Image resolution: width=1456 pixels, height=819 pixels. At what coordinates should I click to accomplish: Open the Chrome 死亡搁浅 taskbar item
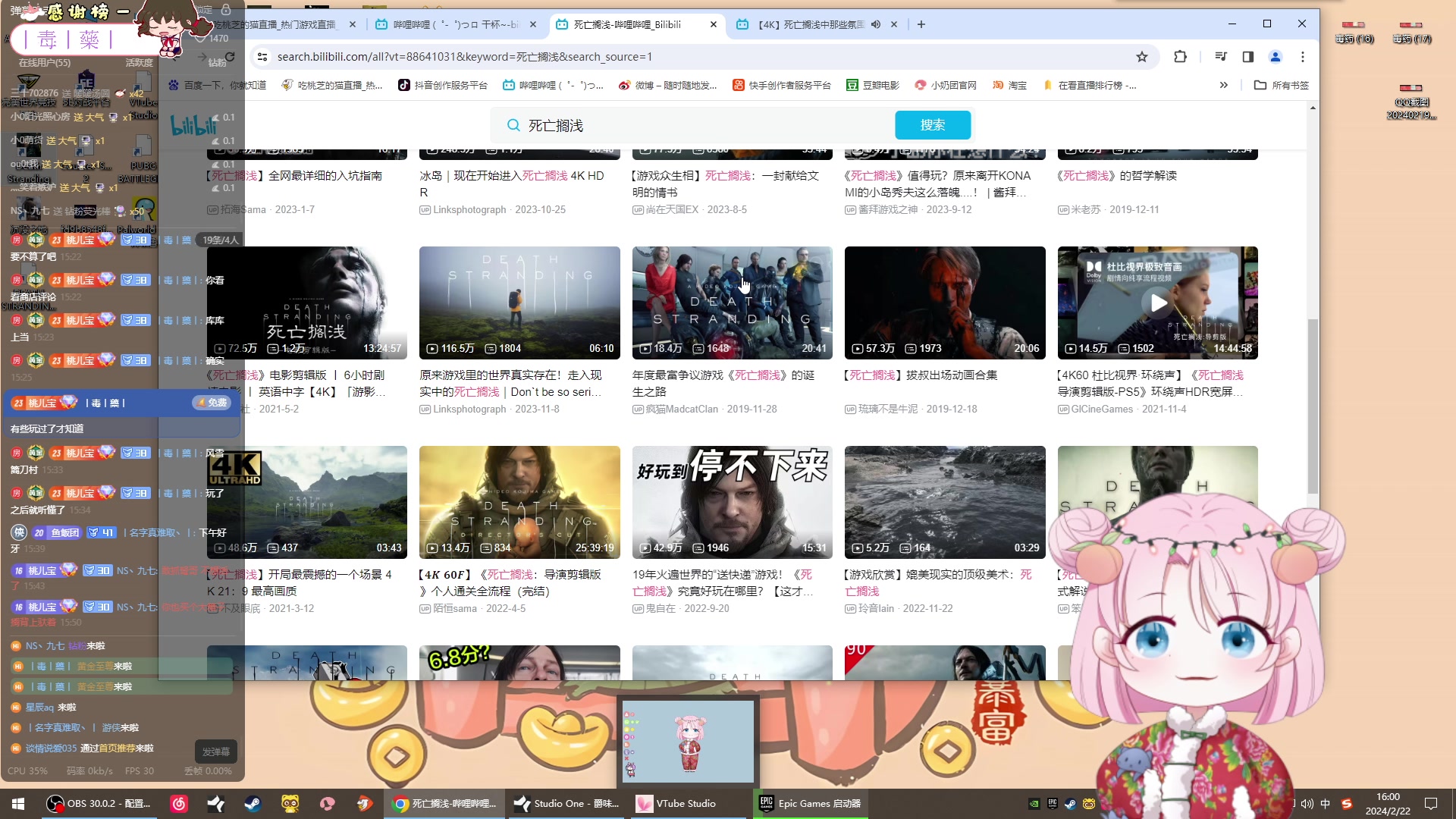(445, 803)
